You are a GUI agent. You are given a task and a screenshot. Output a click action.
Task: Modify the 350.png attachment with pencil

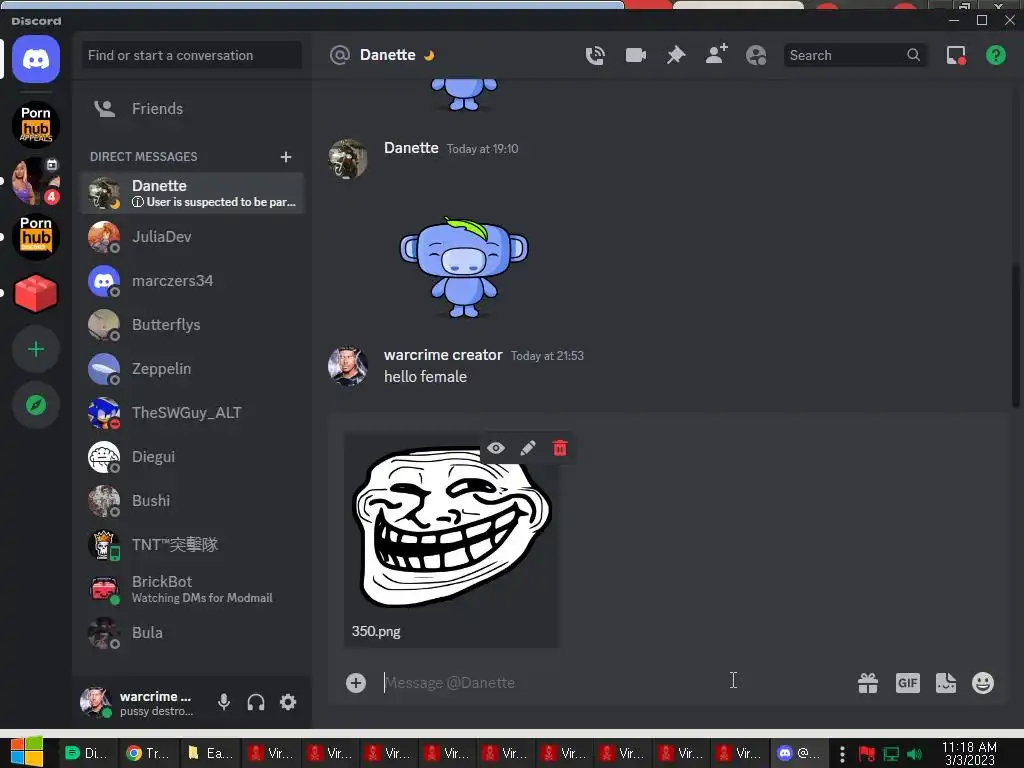coord(528,448)
